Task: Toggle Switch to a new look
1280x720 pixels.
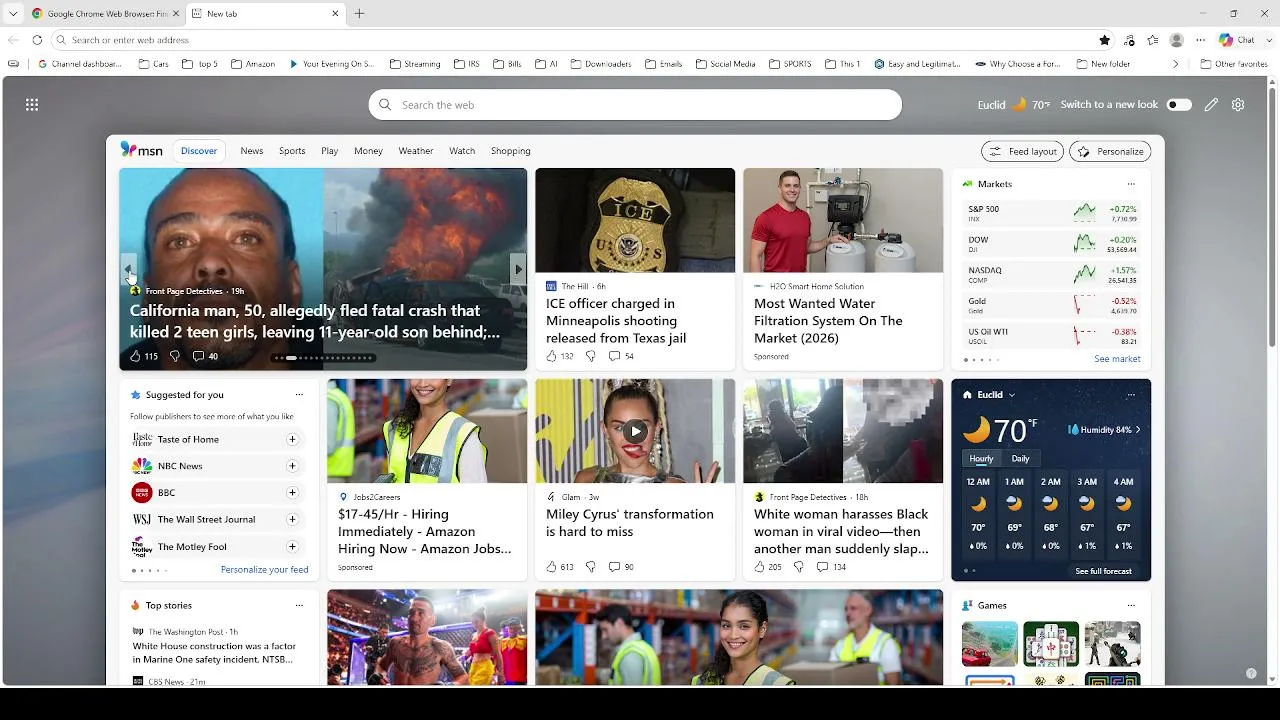Action: [1179, 105]
